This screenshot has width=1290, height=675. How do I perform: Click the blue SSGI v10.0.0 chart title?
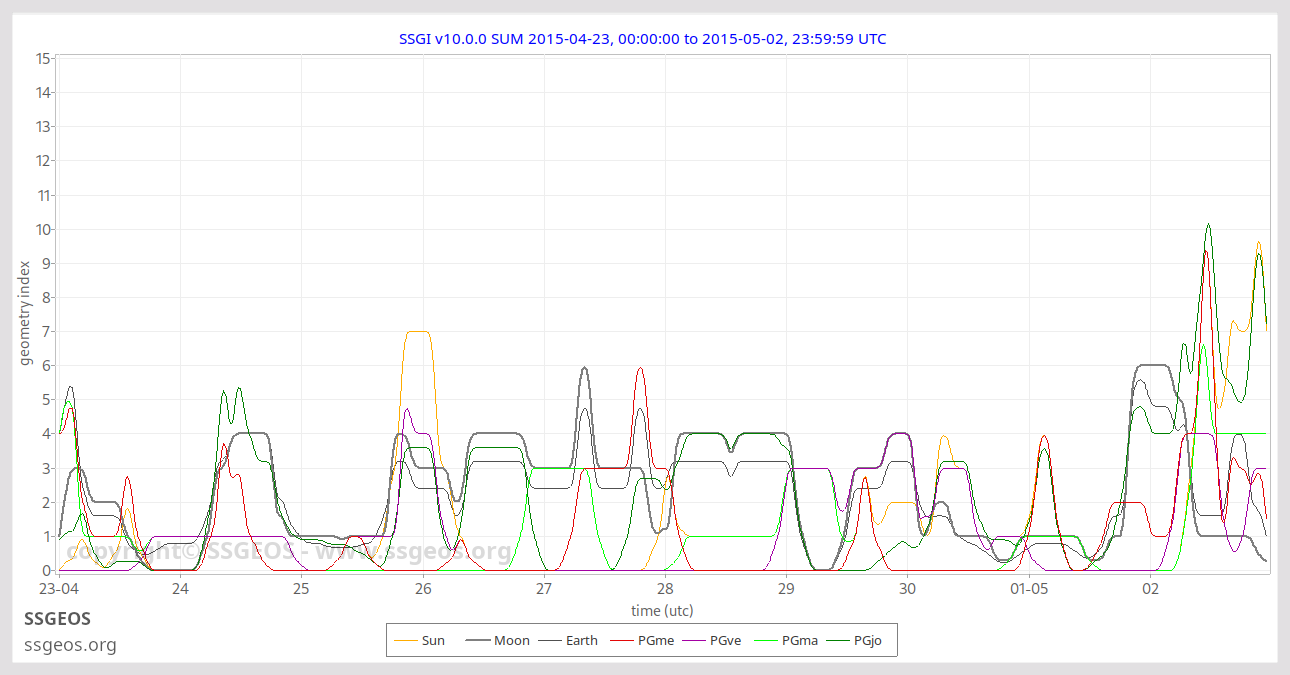coord(642,39)
